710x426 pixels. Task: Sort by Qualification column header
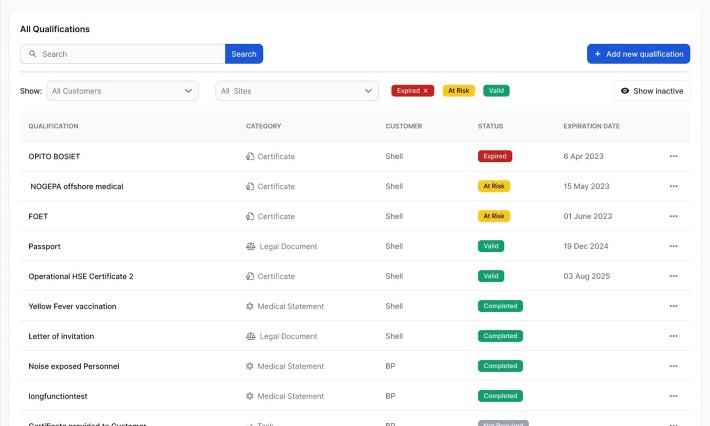point(53,126)
